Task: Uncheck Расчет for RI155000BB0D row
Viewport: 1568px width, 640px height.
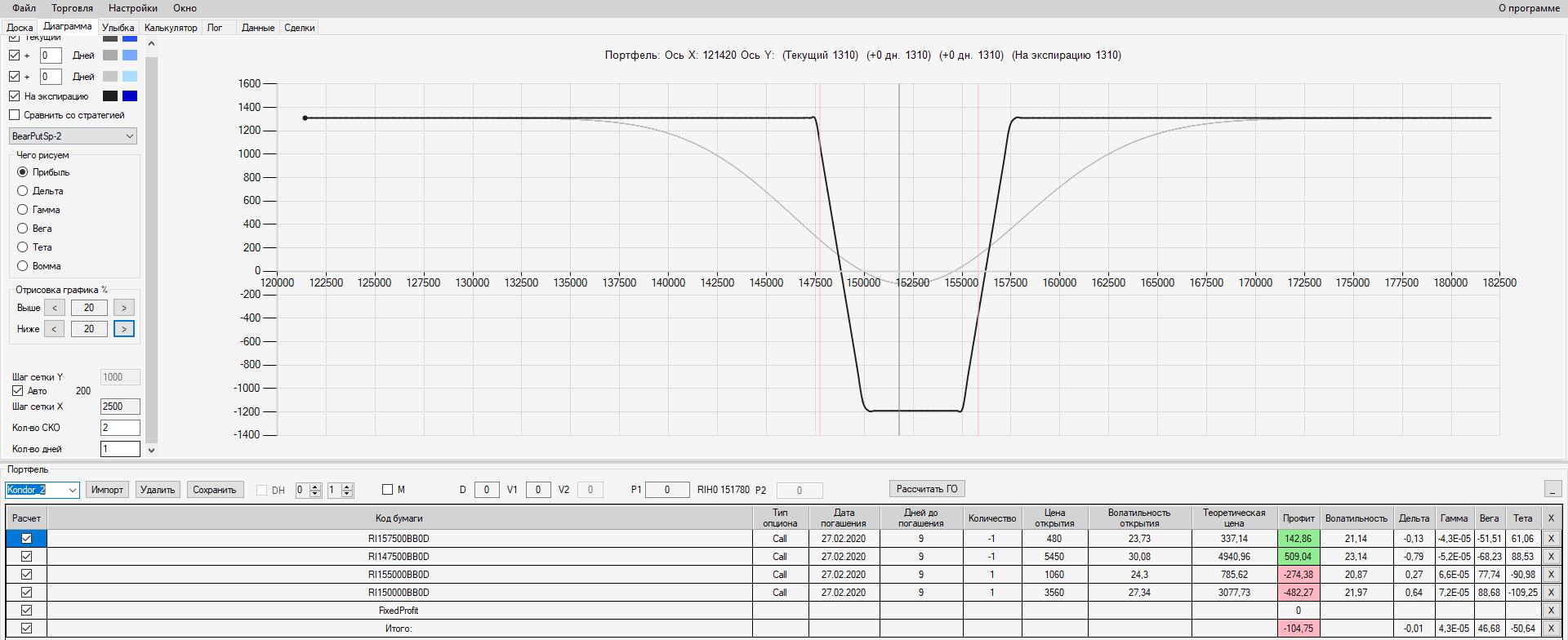Action: click(26, 575)
